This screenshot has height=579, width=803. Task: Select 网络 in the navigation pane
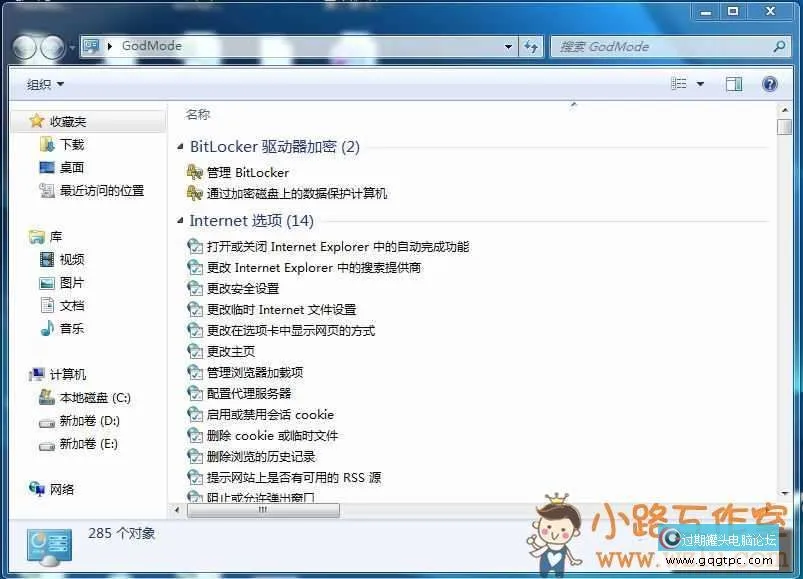tap(62, 489)
